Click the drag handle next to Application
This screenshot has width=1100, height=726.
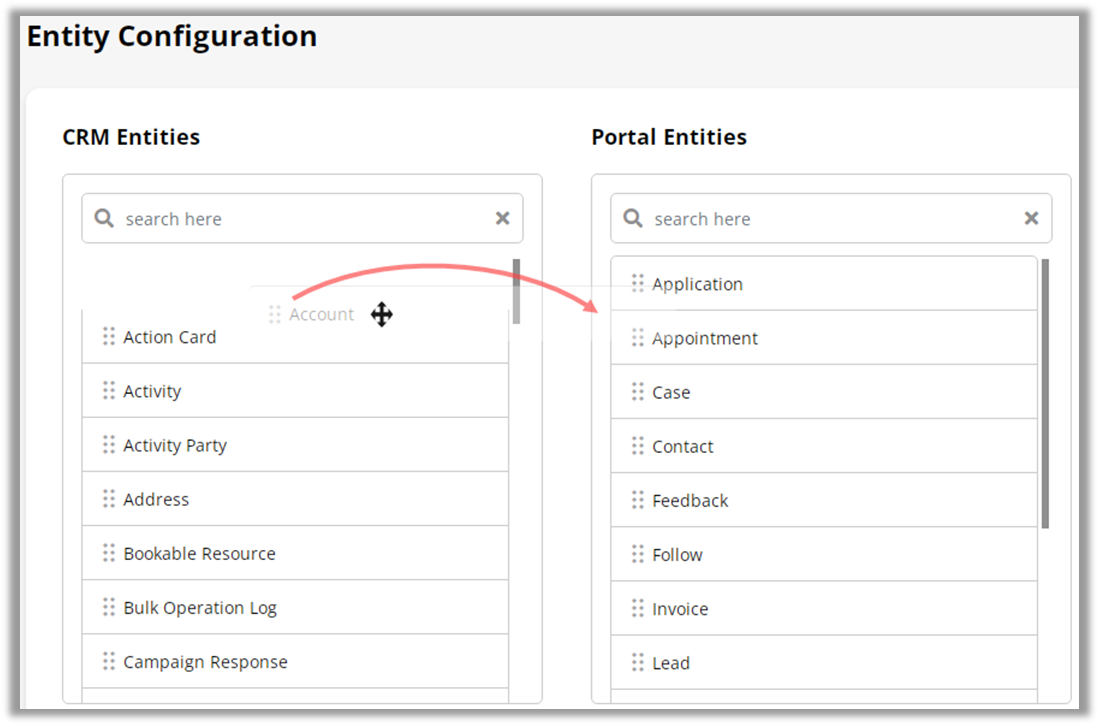[x=638, y=284]
